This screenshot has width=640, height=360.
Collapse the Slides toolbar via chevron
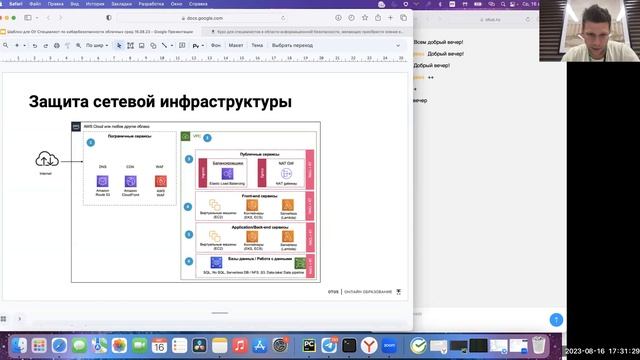pos(398,46)
